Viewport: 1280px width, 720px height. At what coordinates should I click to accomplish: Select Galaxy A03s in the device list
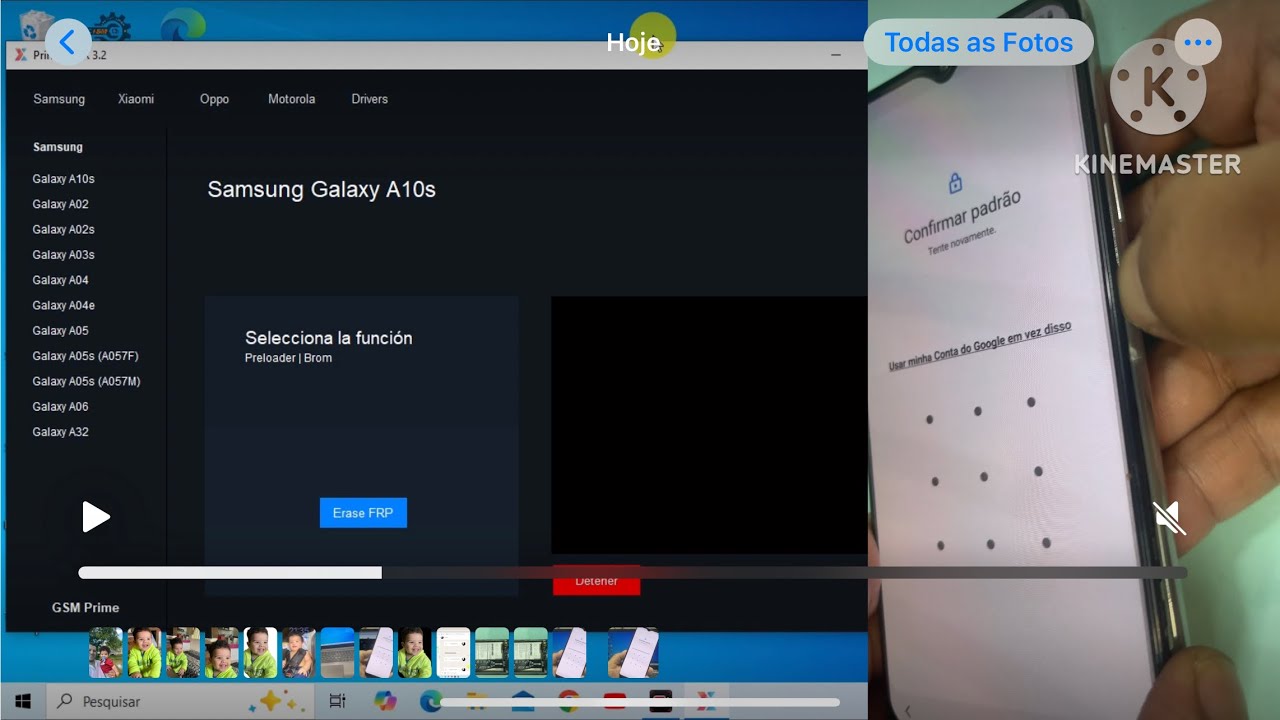(63, 255)
